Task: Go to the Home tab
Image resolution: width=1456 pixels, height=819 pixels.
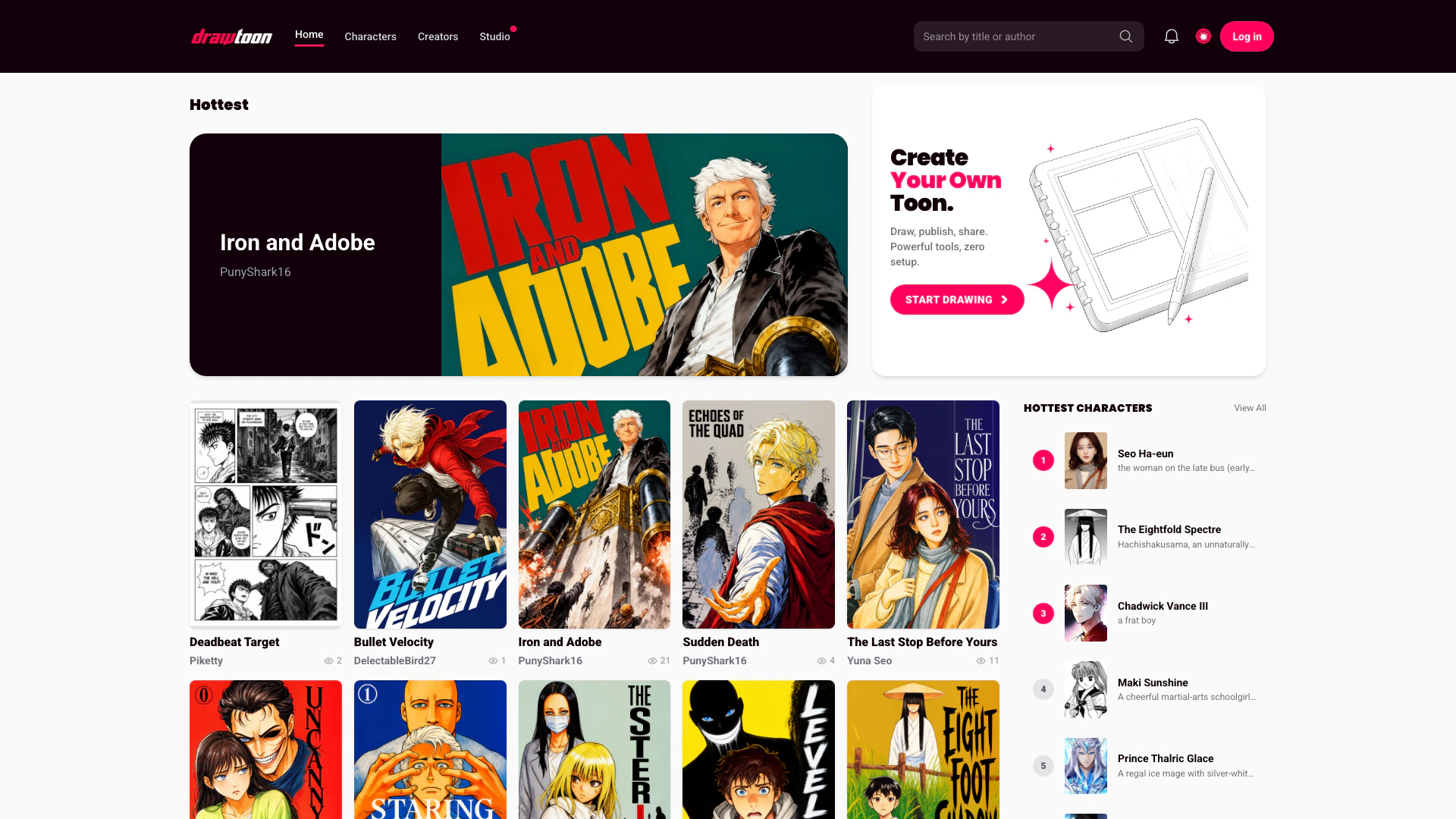Action: (309, 35)
